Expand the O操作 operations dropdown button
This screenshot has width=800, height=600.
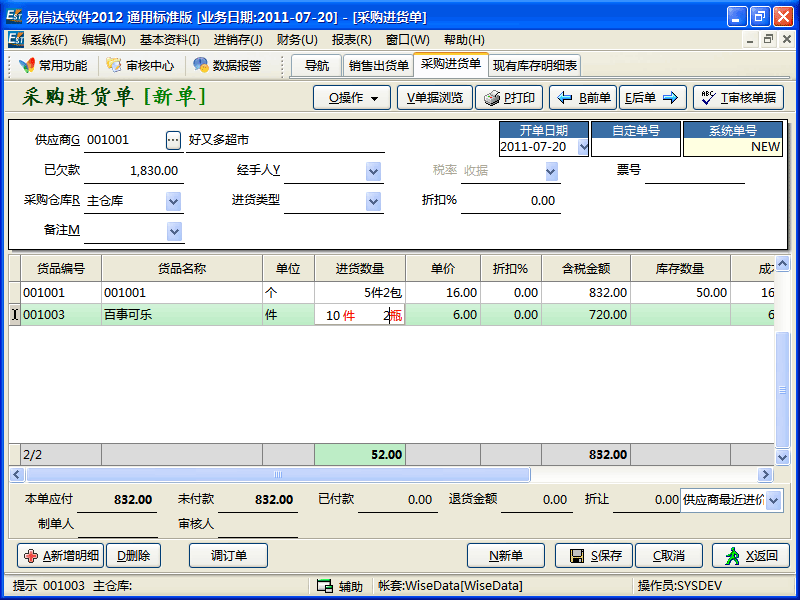click(x=352, y=98)
